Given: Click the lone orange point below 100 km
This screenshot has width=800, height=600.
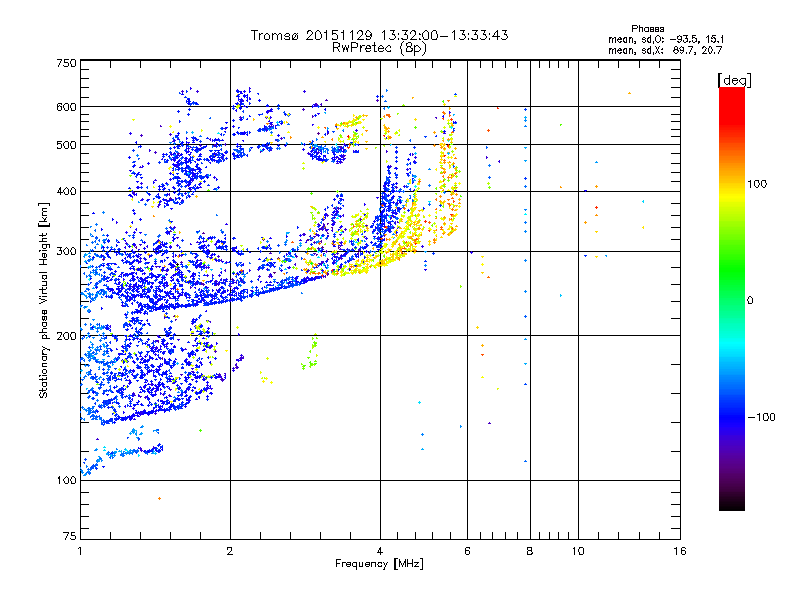Looking at the screenshot, I should point(159,498).
